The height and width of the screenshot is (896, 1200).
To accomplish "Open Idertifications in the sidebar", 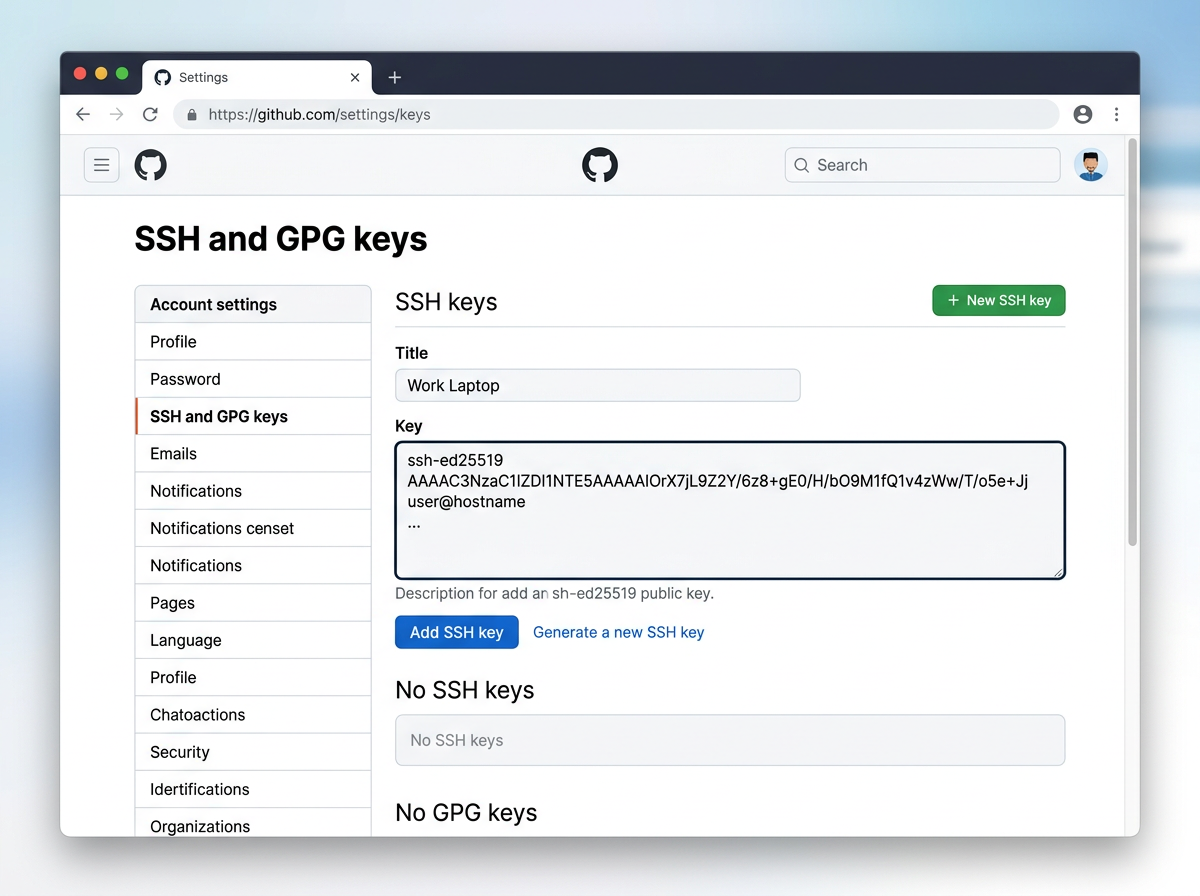I will 253,789.
